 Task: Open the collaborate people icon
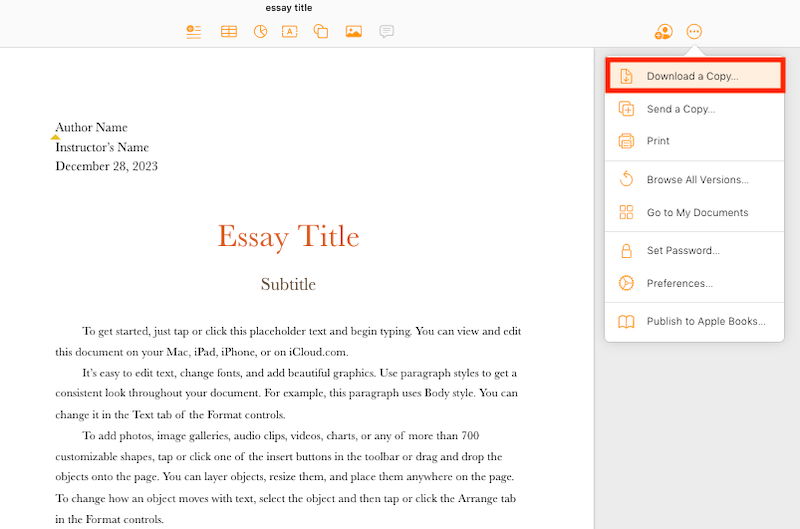[x=663, y=32]
